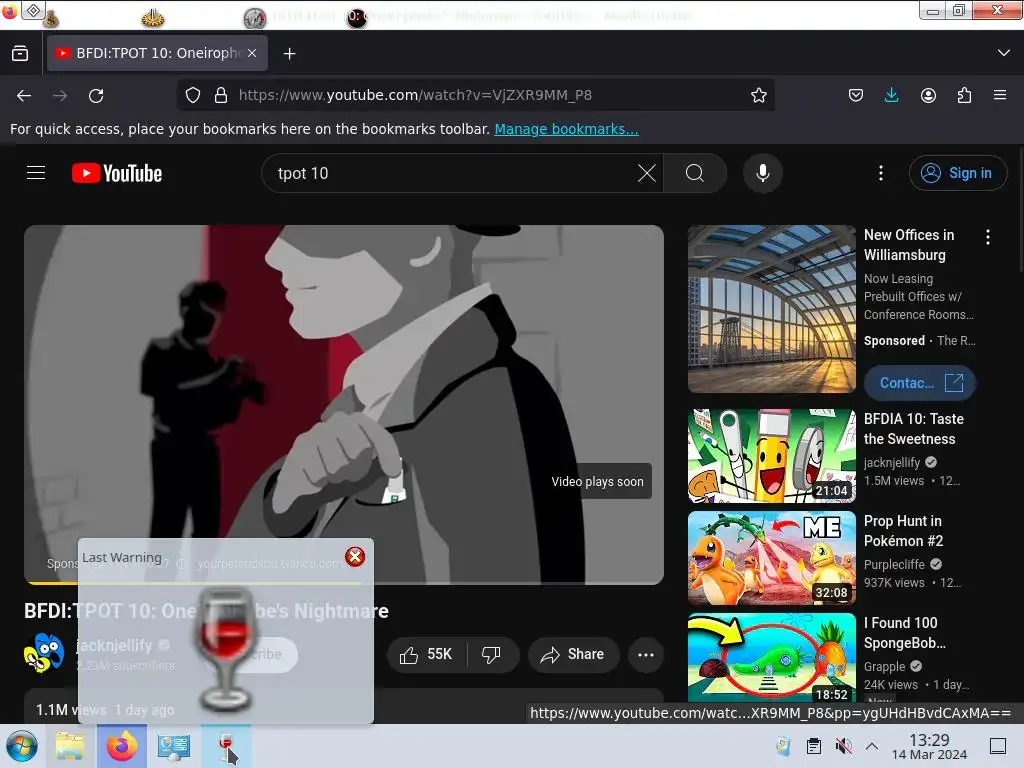Image resolution: width=1024 pixels, height=768 pixels.
Task: Like the video with 55K likes
Action: click(427, 654)
